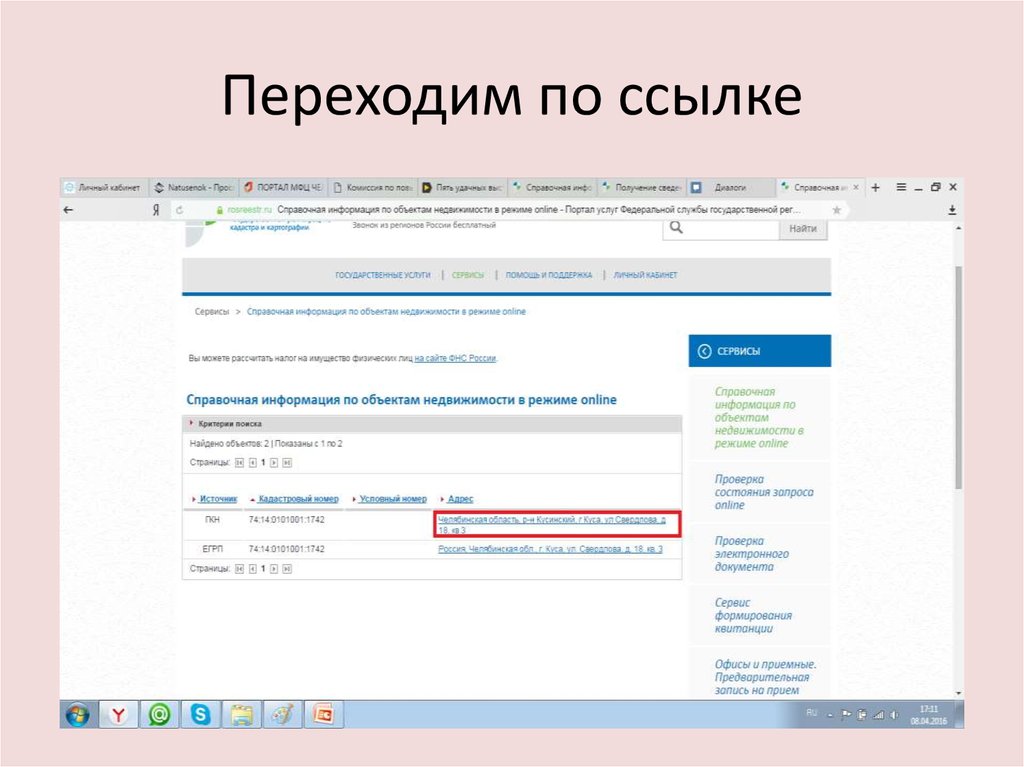Open PowerPoint from the taskbar

(322, 715)
